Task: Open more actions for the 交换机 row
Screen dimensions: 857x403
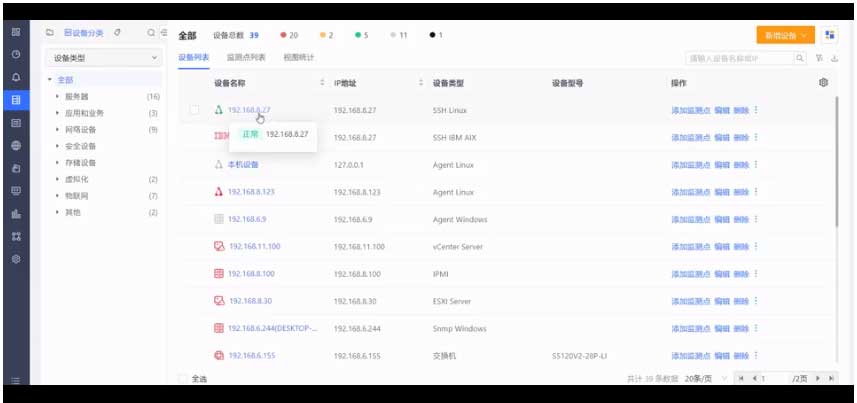Action: pos(756,356)
